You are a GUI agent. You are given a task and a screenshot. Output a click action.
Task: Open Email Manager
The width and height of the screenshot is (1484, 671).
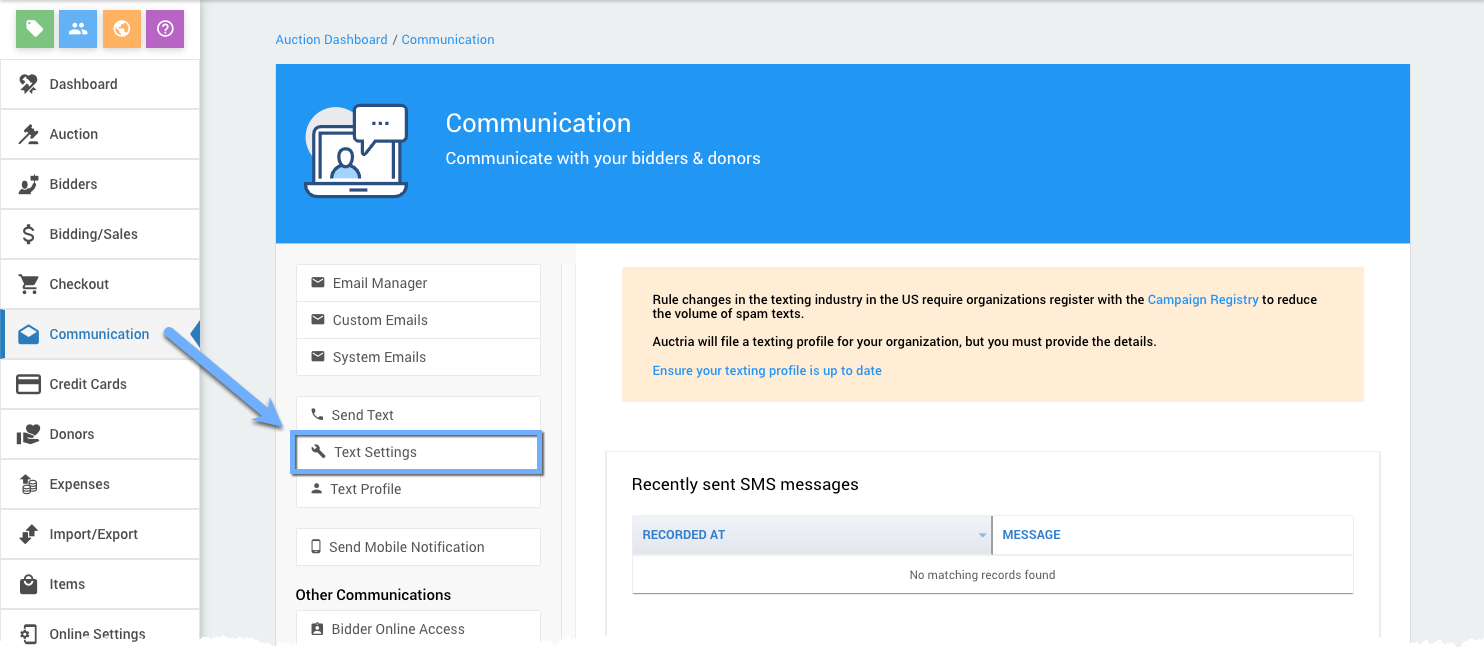(379, 283)
